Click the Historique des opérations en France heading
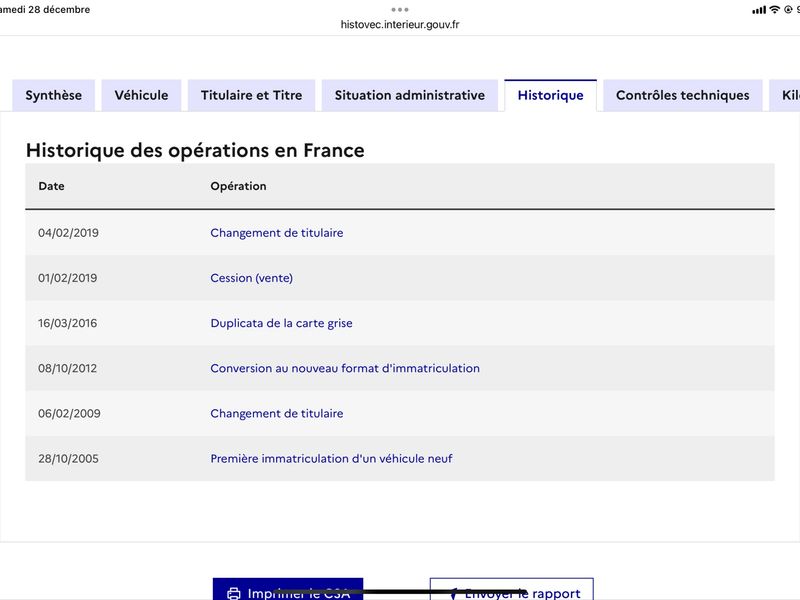 (x=195, y=151)
